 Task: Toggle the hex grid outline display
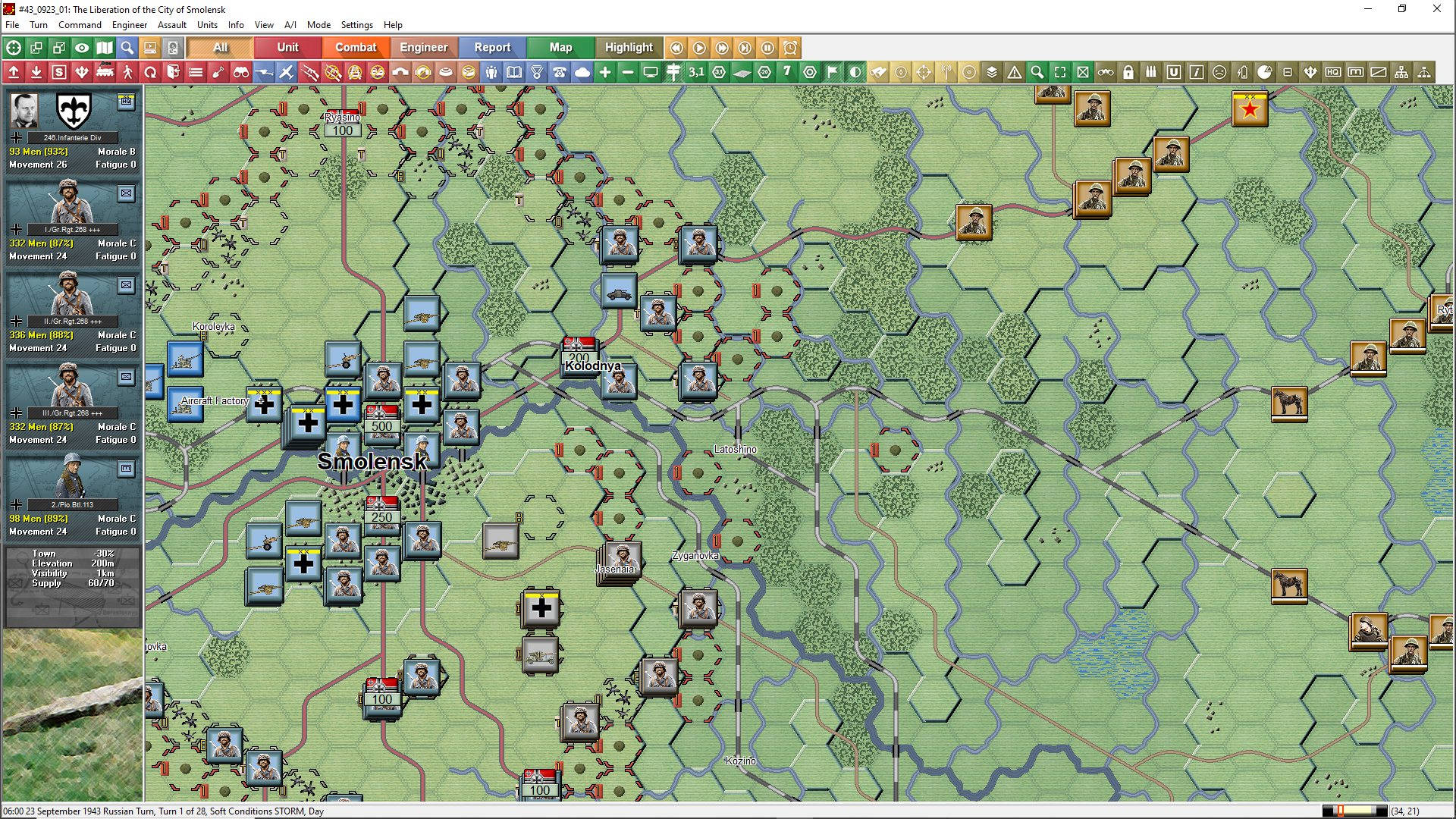pyautogui.click(x=810, y=72)
